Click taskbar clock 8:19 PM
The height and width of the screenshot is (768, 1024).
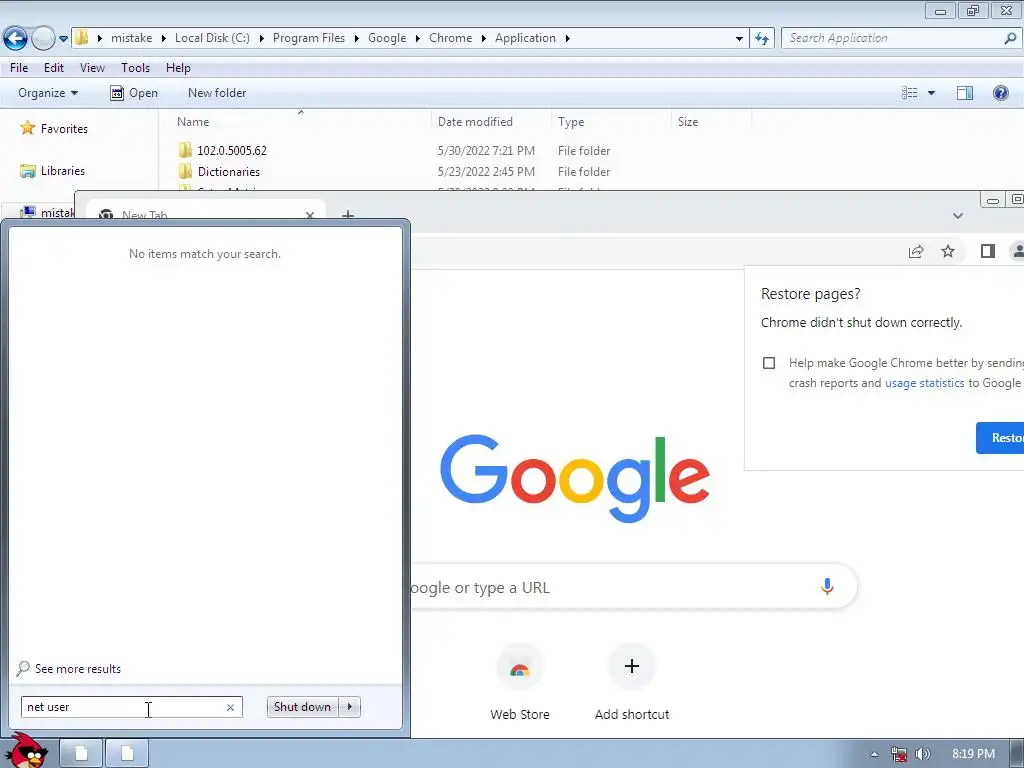click(x=973, y=754)
